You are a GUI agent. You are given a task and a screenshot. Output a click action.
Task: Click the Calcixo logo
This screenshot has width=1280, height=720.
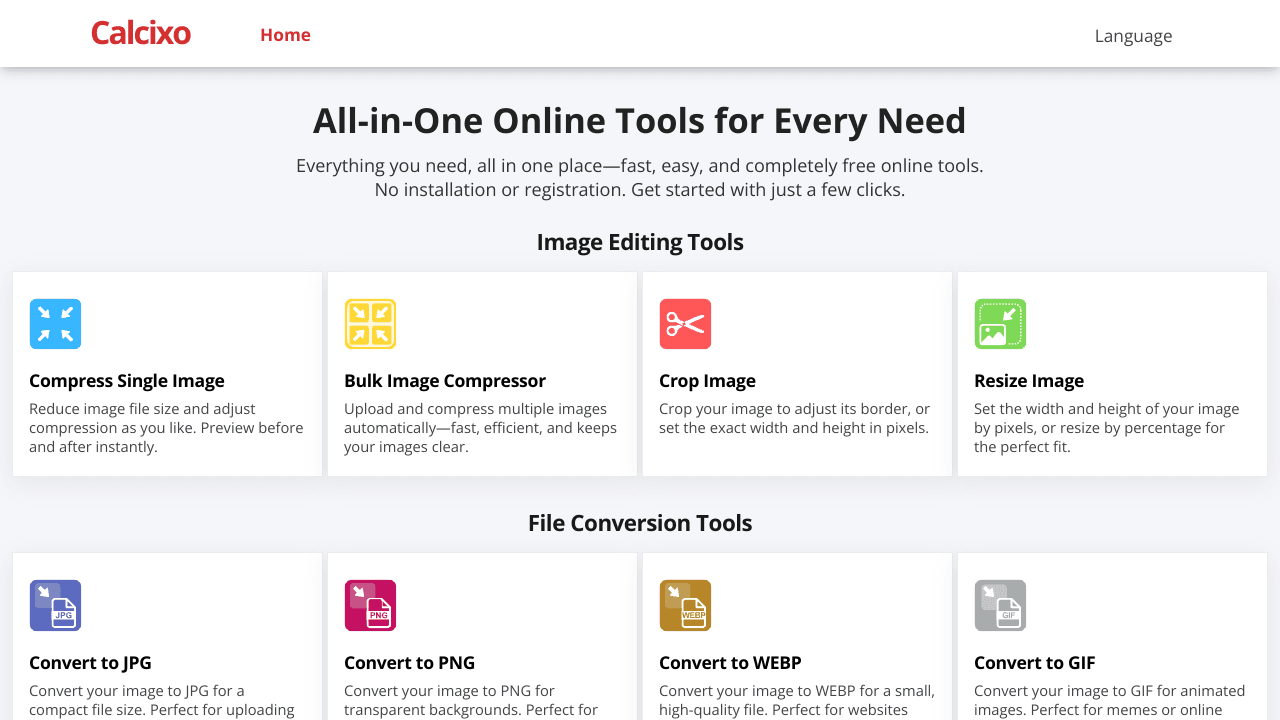141,34
